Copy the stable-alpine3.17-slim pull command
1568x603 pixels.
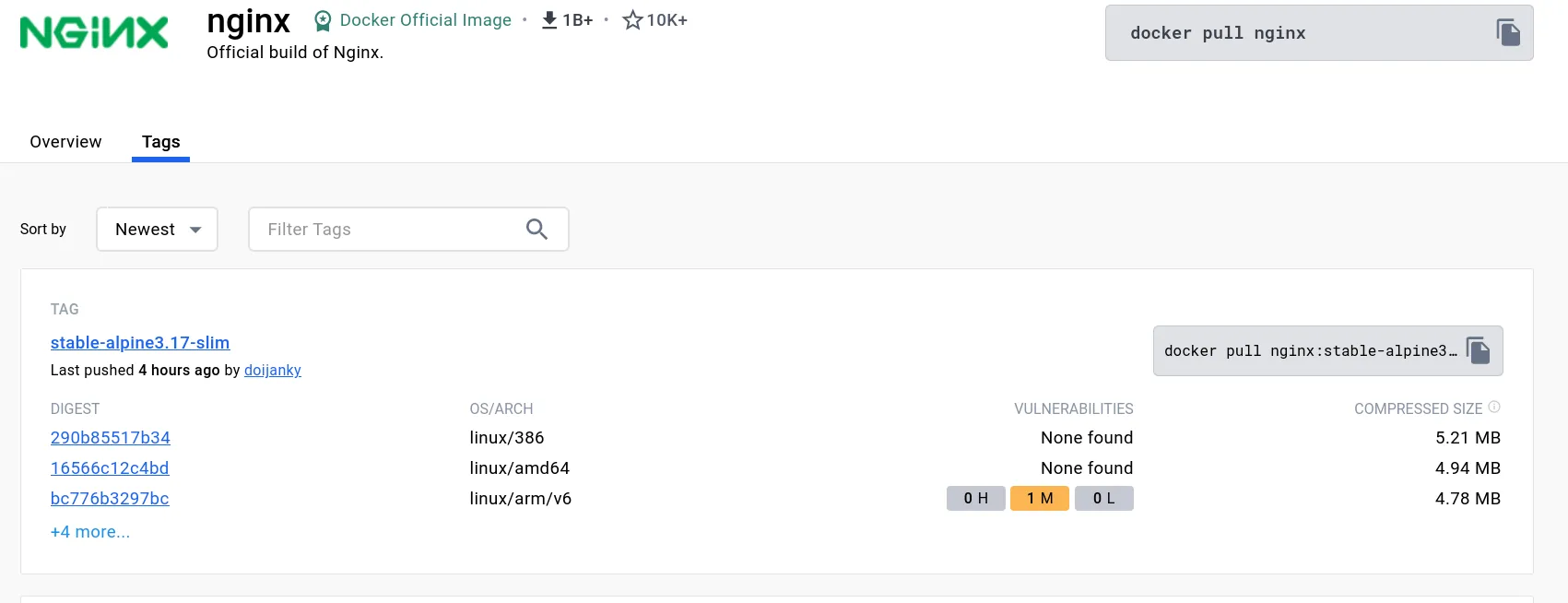(1478, 350)
